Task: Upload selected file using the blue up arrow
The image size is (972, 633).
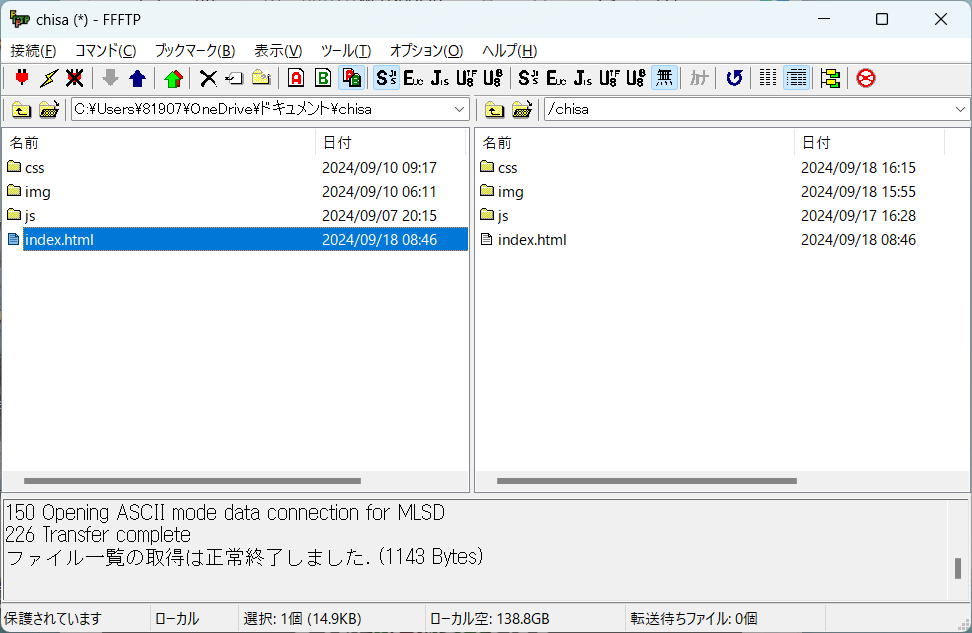Action: 136,78
